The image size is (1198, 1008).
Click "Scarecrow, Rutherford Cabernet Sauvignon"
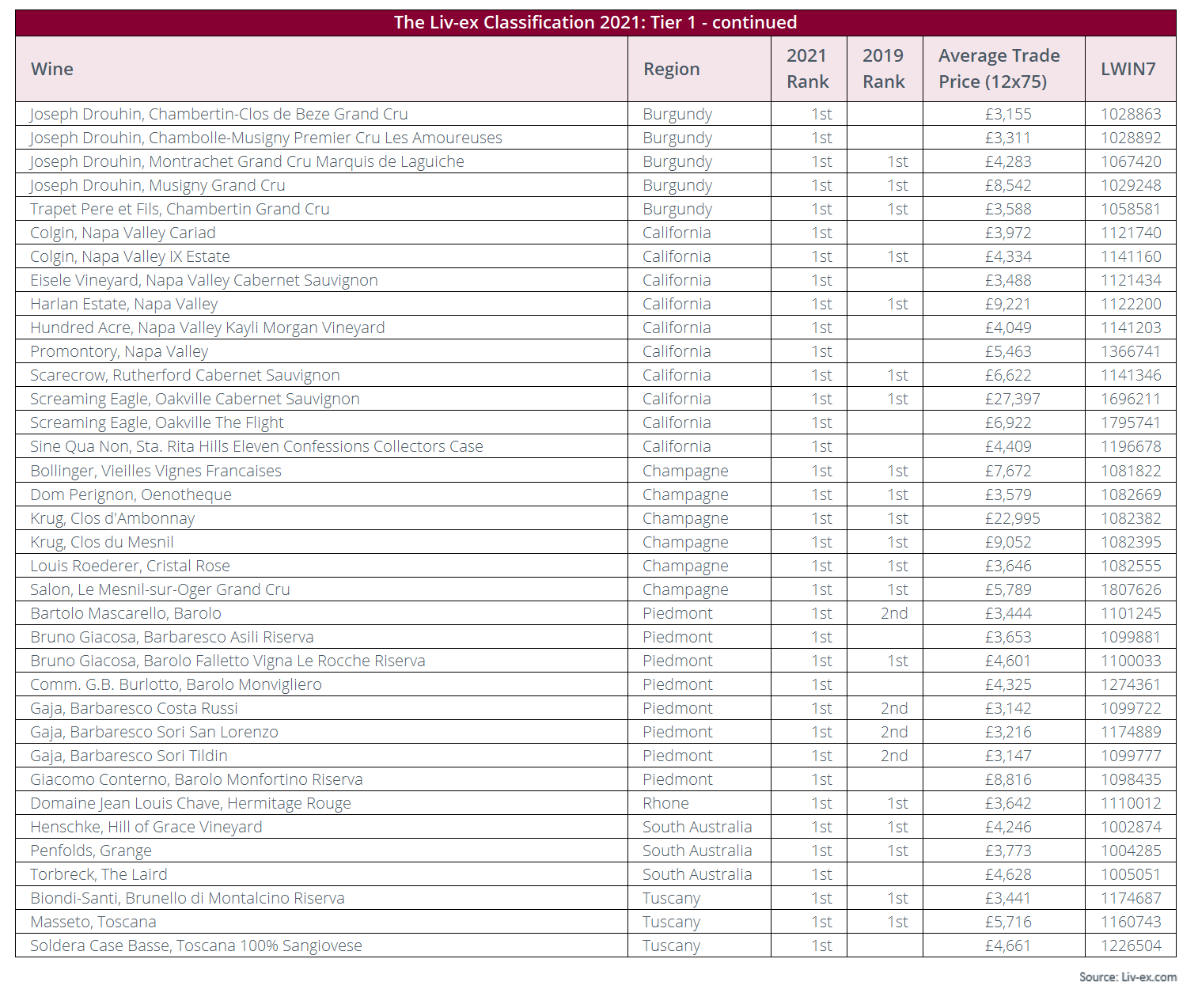pos(185,375)
